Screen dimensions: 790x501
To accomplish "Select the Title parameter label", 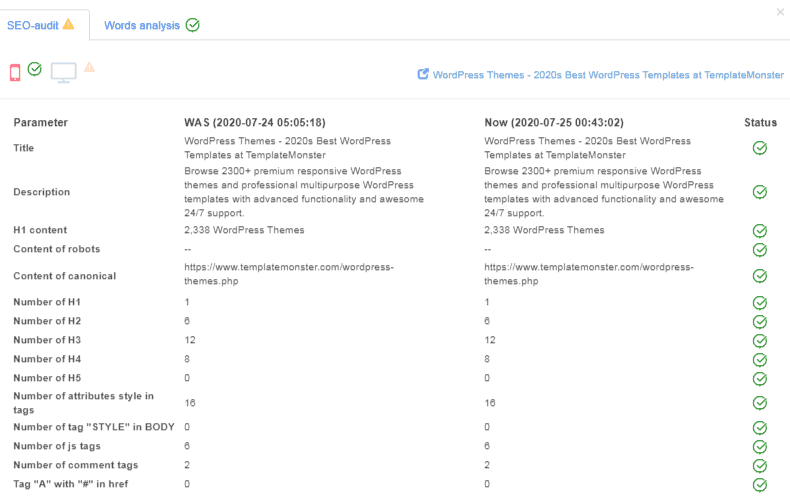I will (24, 148).
